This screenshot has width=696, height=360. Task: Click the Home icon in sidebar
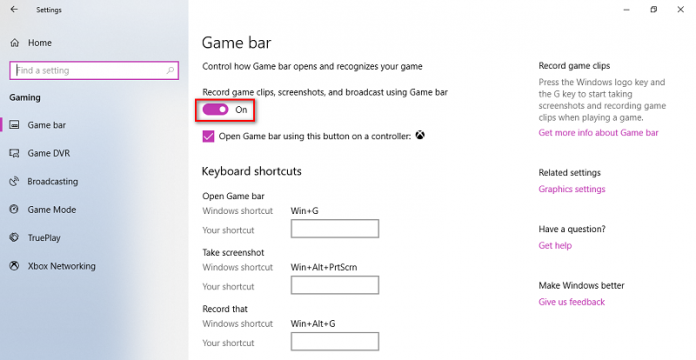[x=15, y=43]
